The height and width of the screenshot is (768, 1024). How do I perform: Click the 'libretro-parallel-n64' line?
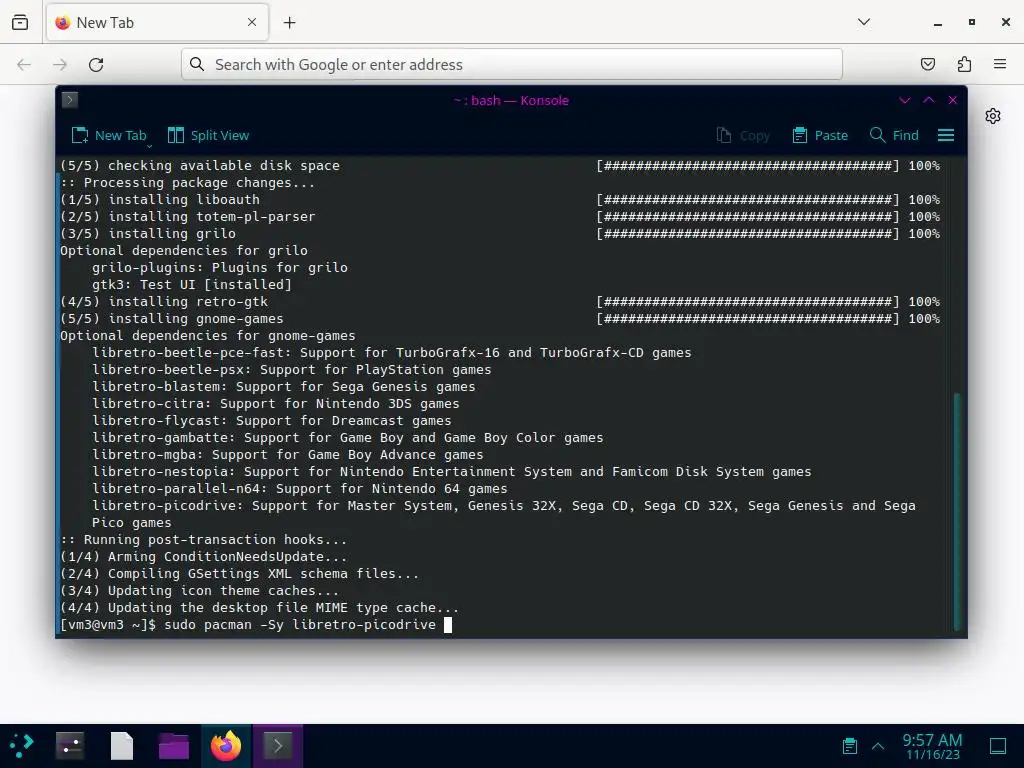click(299, 488)
